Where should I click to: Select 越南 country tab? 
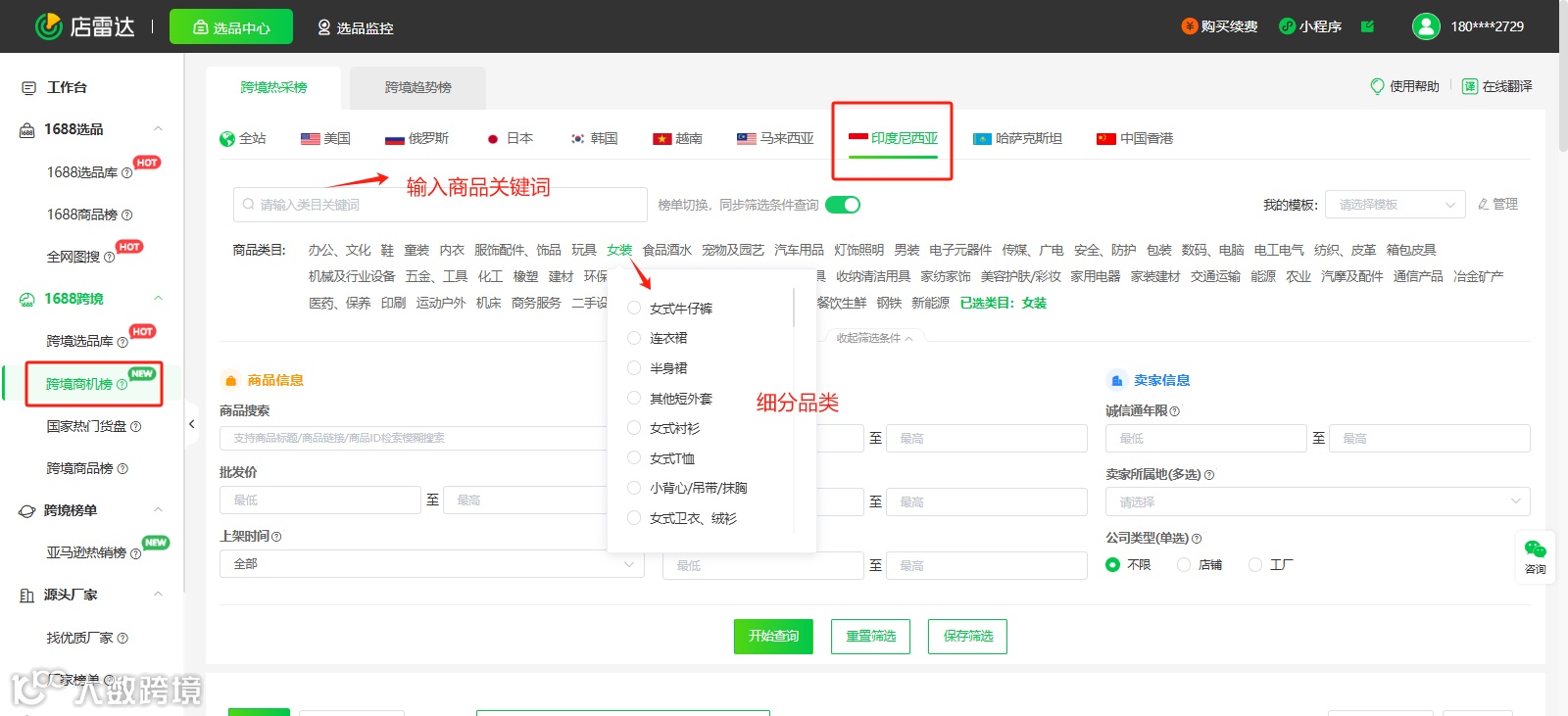[x=677, y=139]
